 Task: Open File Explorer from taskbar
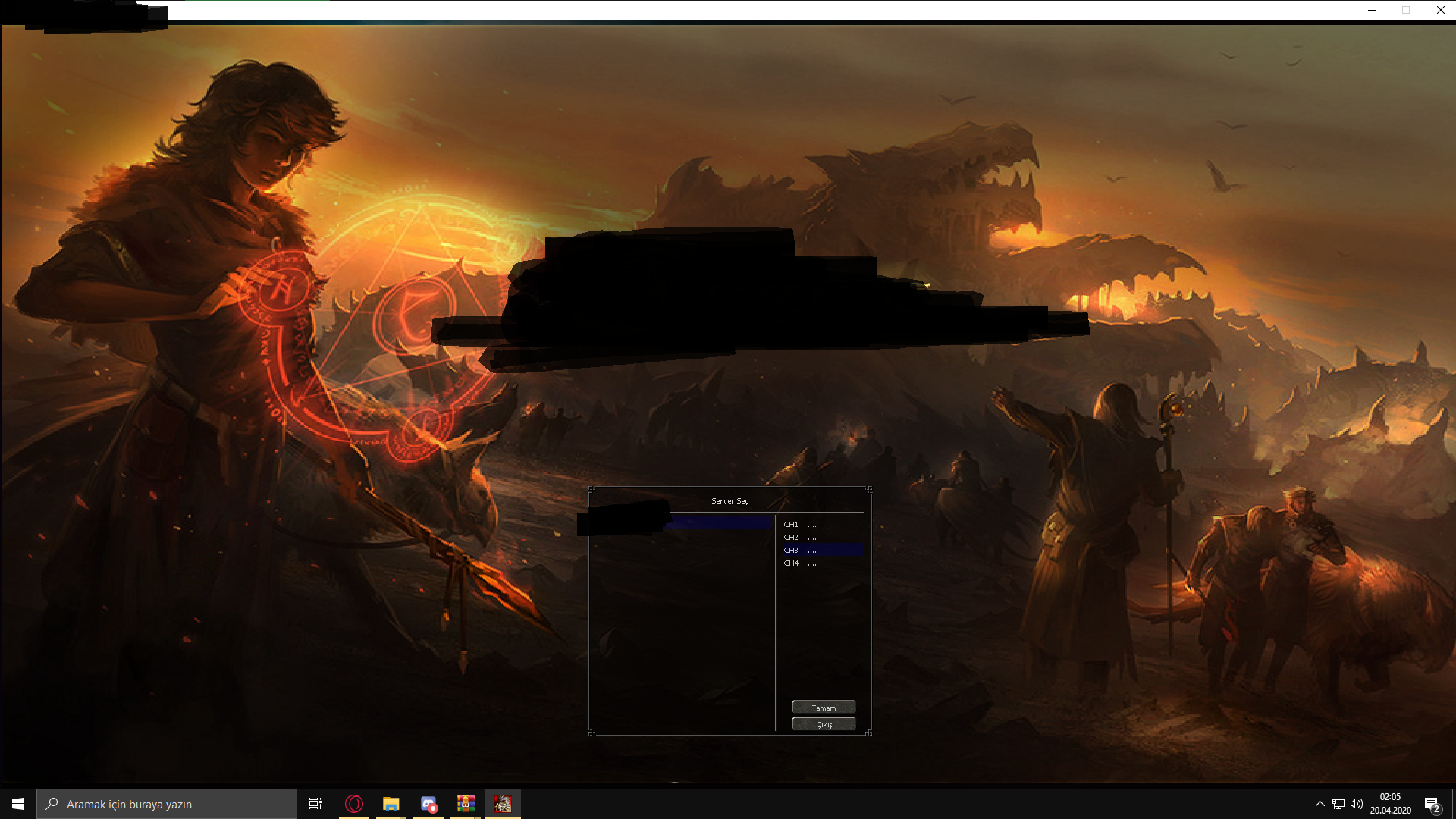point(391,804)
